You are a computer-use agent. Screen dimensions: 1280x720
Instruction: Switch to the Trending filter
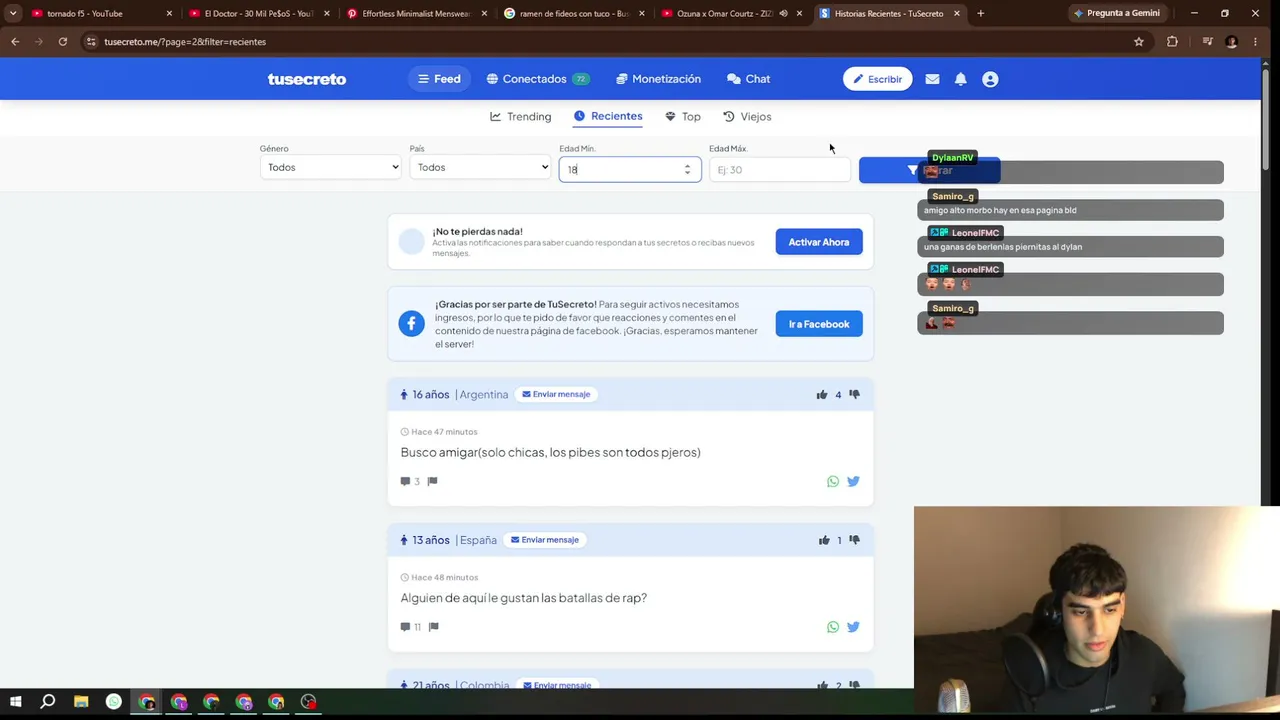[520, 117]
